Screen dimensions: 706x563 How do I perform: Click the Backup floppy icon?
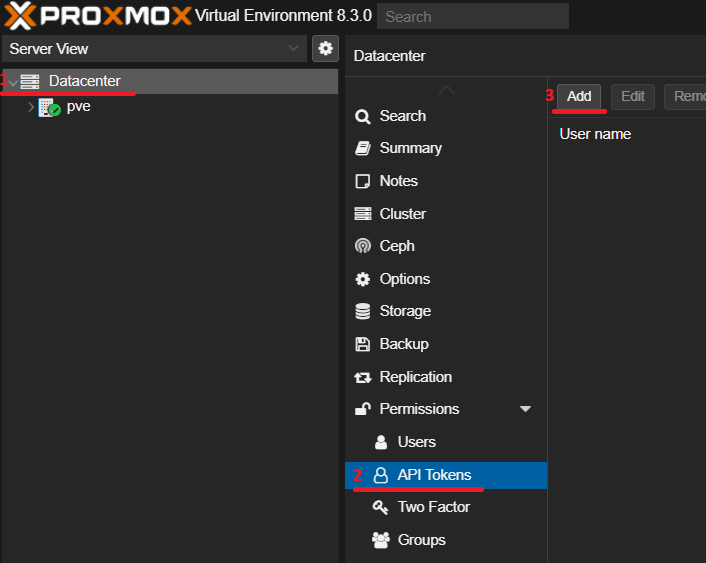362,344
